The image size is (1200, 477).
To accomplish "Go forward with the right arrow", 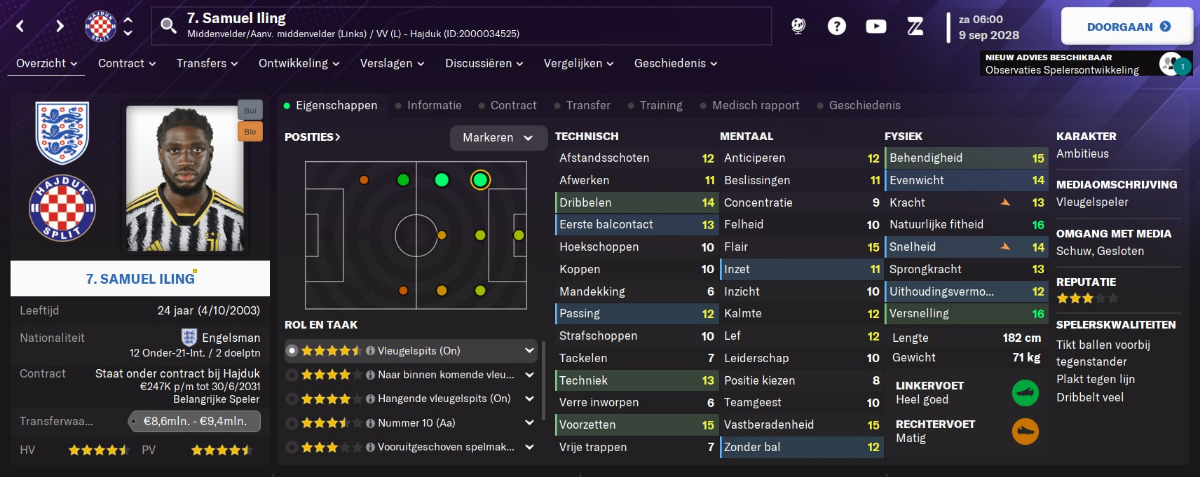I will (x=59, y=26).
